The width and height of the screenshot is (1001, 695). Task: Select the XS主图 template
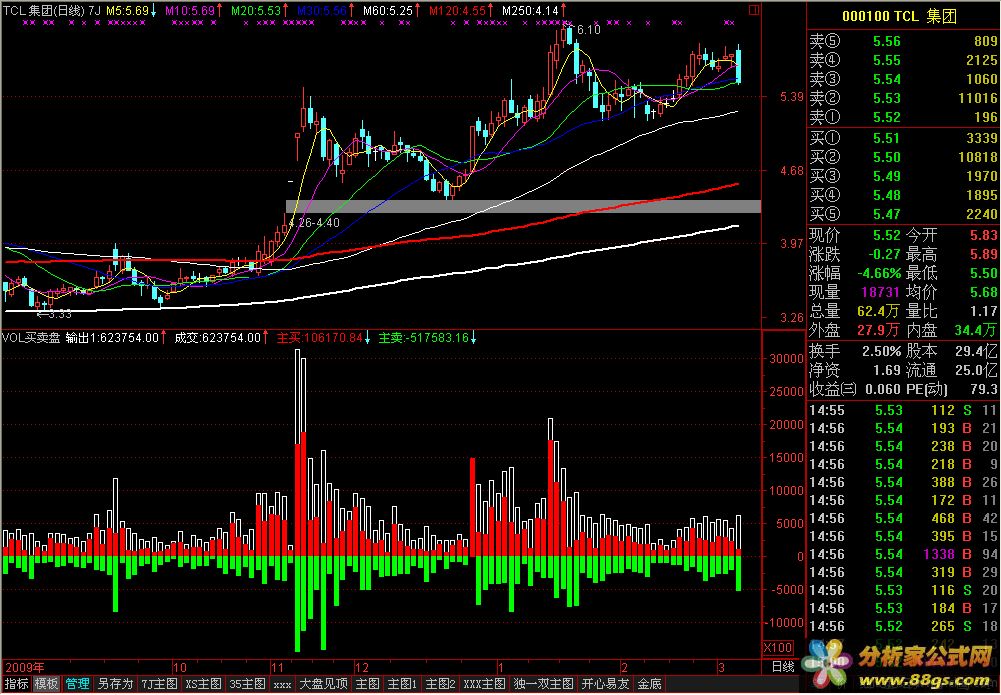click(204, 684)
